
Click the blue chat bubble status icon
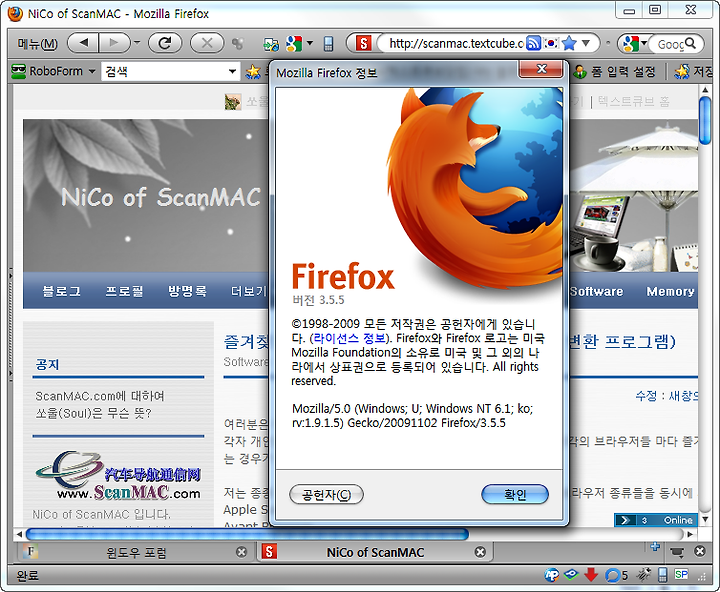612,575
